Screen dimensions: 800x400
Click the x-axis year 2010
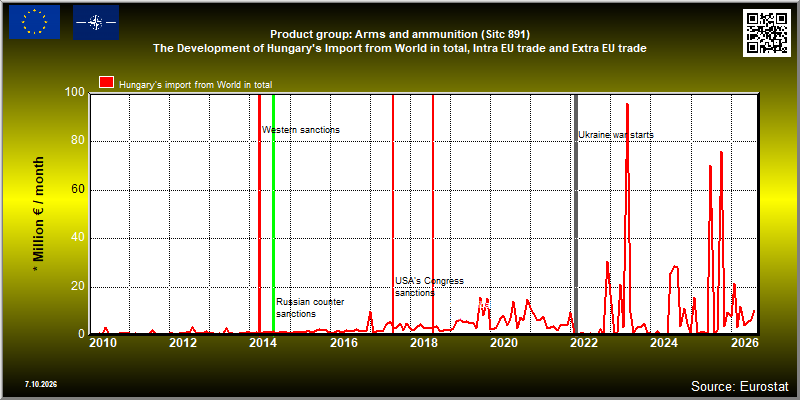(x=103, y=342)
